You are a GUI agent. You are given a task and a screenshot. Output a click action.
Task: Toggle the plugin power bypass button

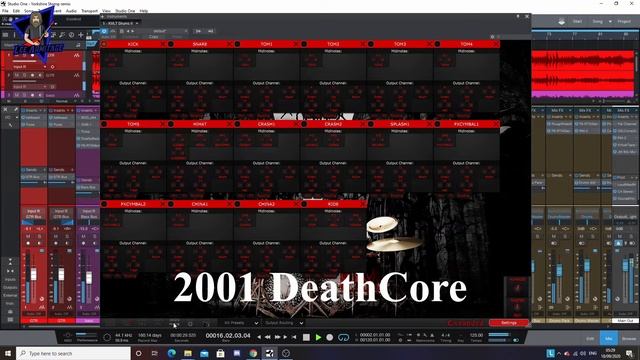[104, 31]
